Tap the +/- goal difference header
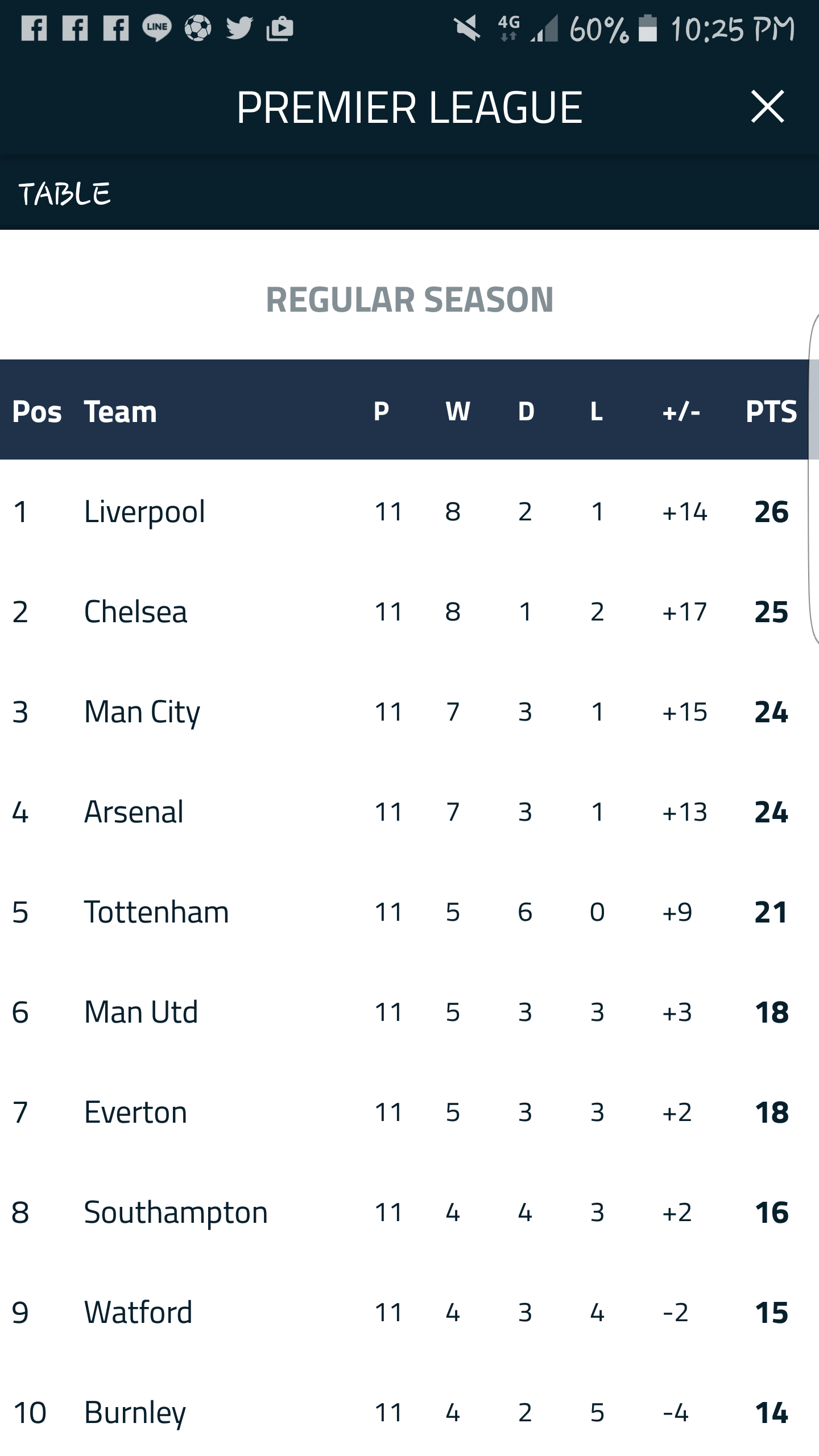The width and height of the screenshot is (819, 1456). tap(681, 411)
